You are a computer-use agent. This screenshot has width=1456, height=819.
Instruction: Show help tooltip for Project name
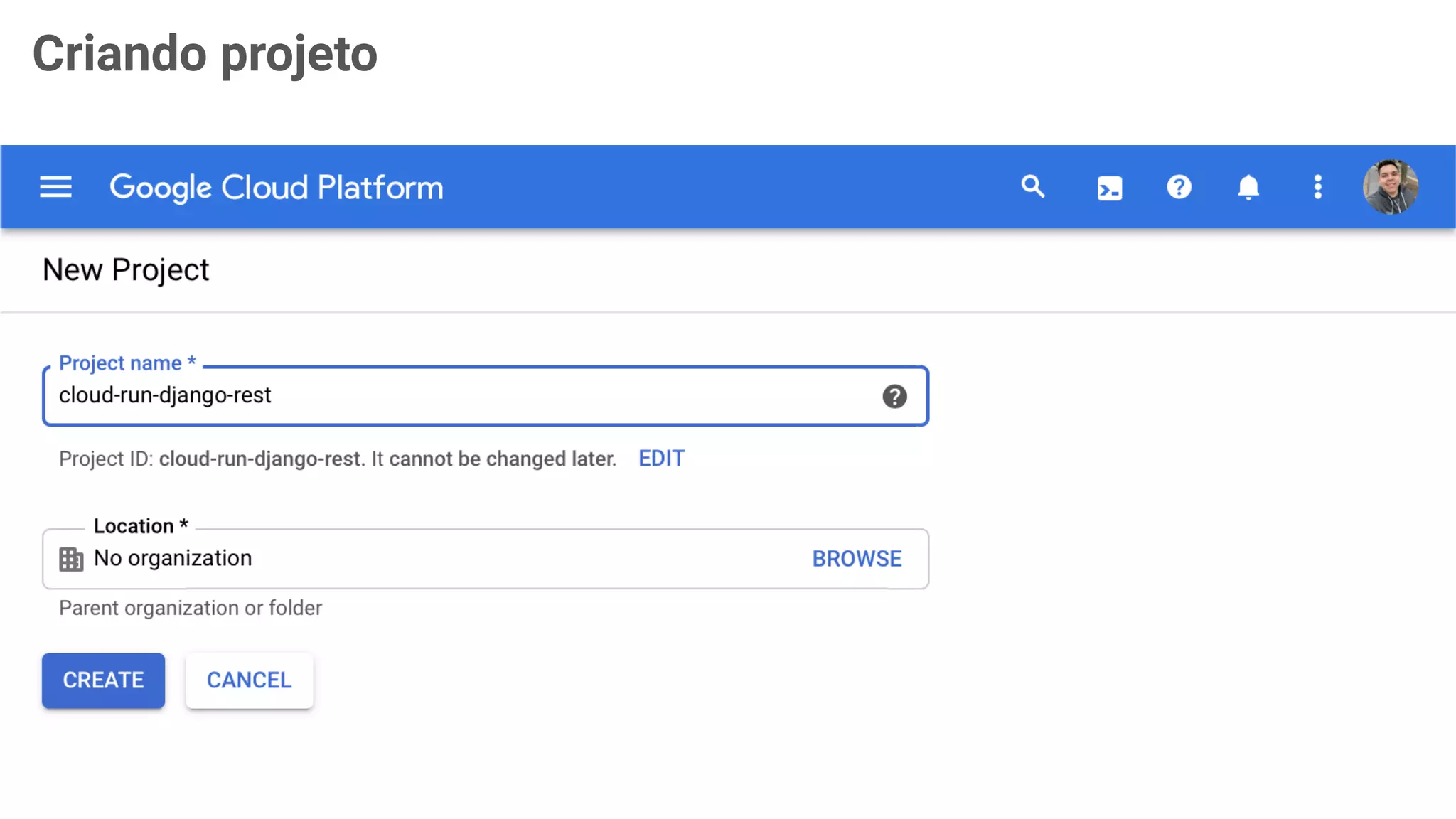[894, 396]
